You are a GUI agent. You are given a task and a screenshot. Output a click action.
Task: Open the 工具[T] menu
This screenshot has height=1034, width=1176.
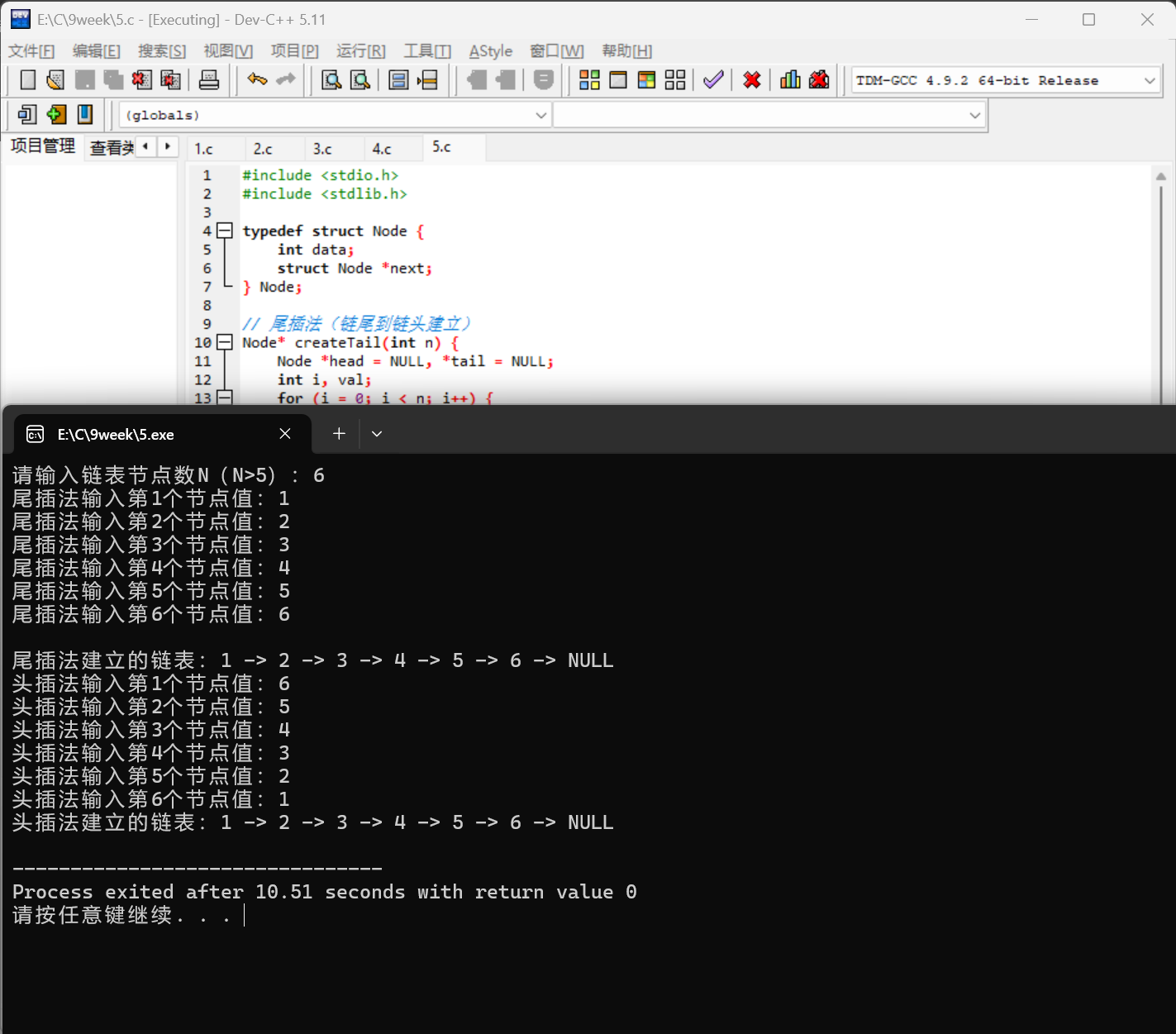(427, 51)
